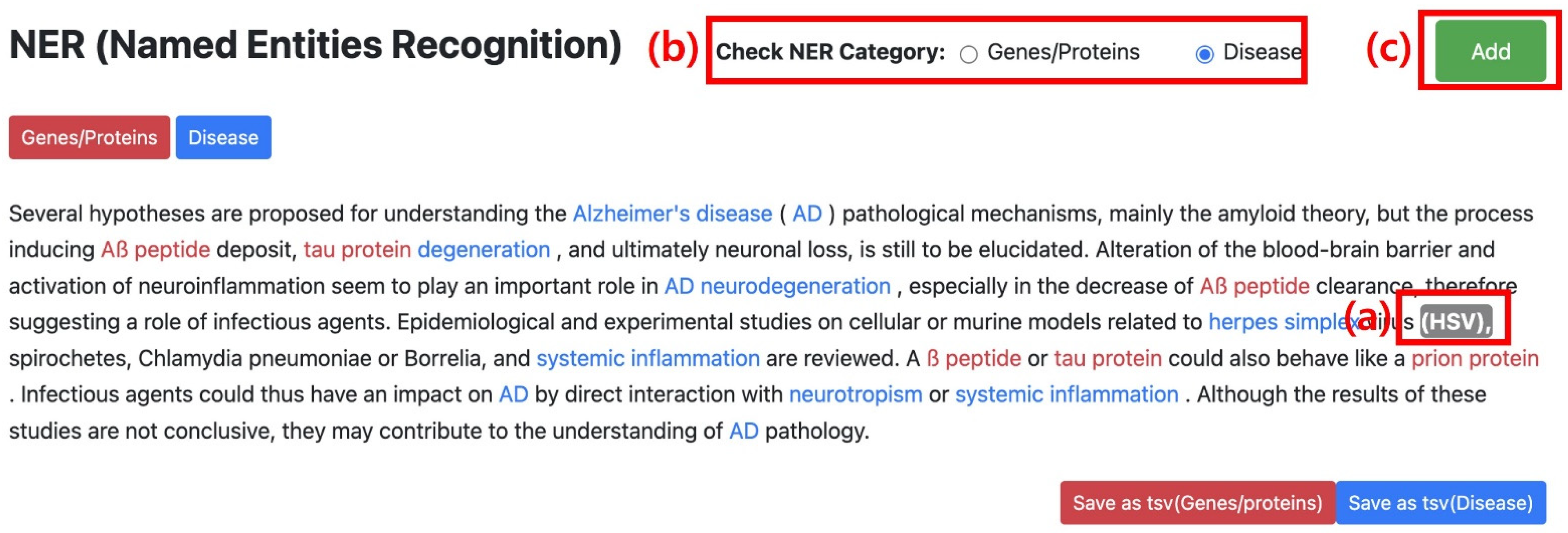
Task: Click the AD entity before 'pathology'
Action: (743, 431)
